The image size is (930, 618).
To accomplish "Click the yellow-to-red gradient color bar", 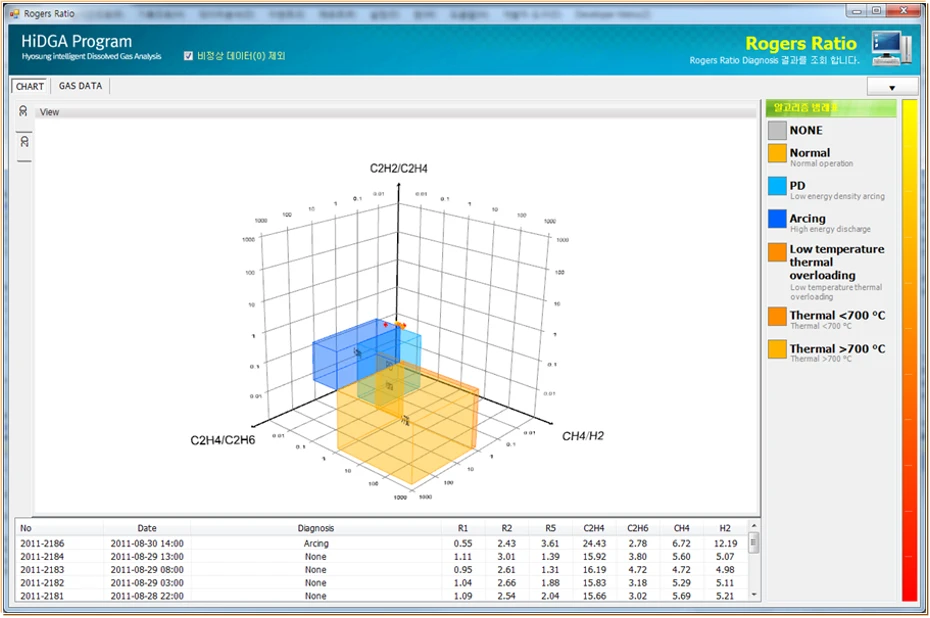I will tap(909, 351).
